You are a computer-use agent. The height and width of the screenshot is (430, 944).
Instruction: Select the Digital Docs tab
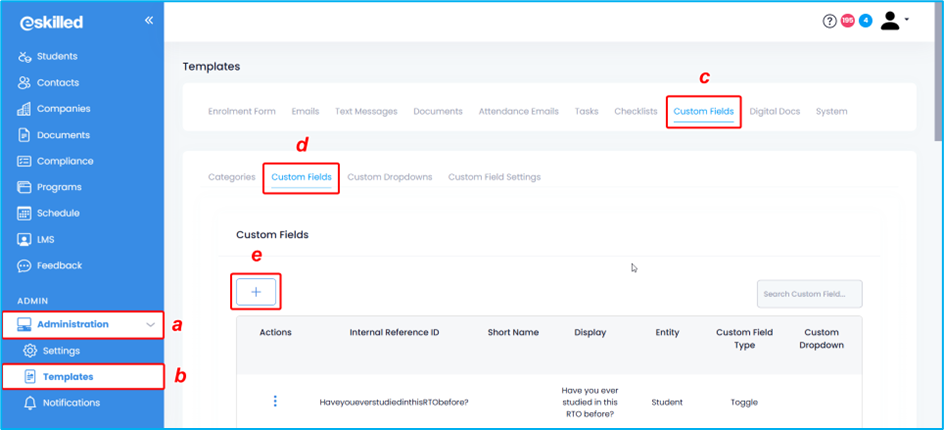pos(774,111)
